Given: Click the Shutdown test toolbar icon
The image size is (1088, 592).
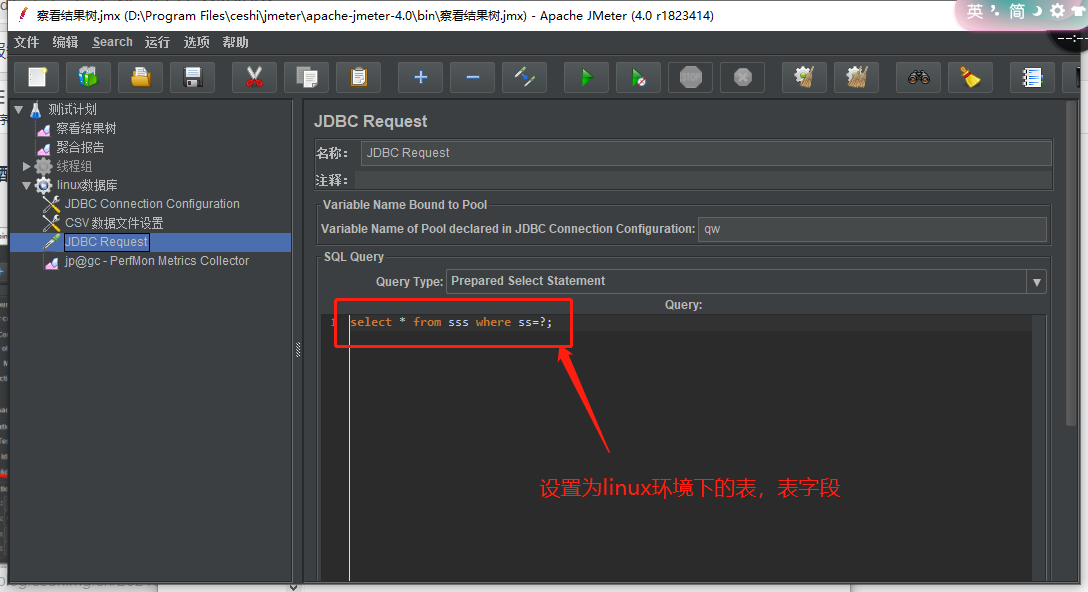Looking at the screenshot, I should click(742, 77).
